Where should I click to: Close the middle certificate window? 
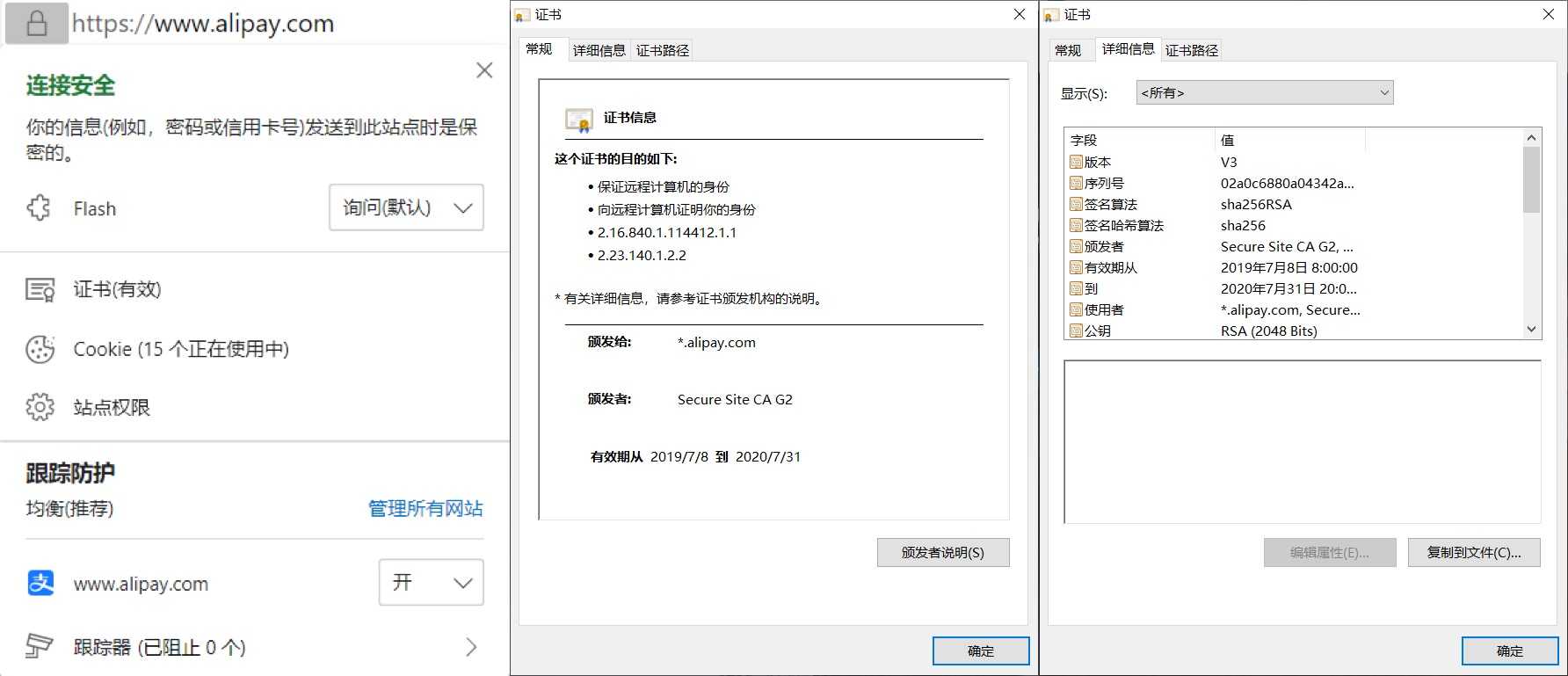1020,14
